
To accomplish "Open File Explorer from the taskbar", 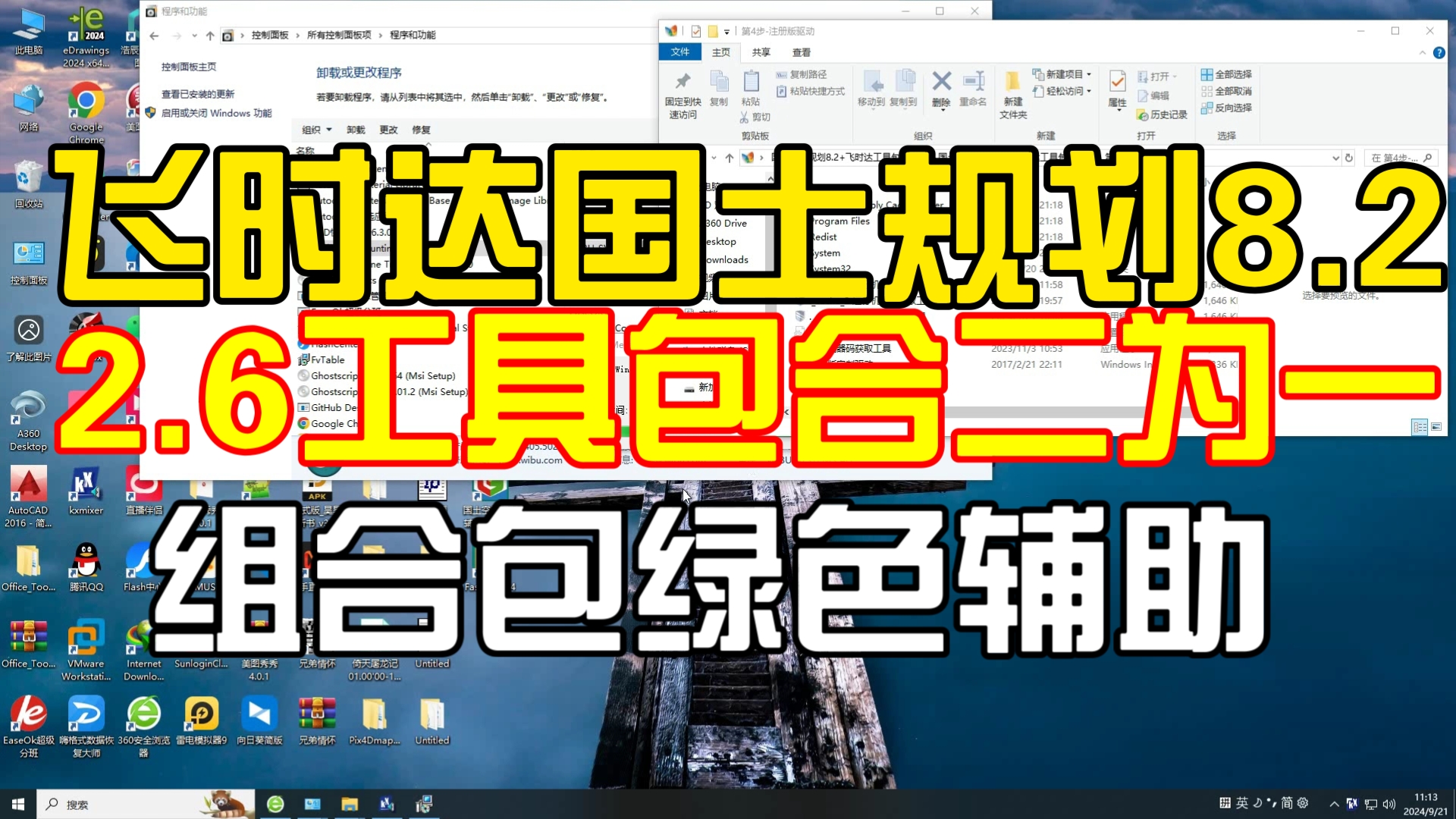I will (x=350, y=804).
